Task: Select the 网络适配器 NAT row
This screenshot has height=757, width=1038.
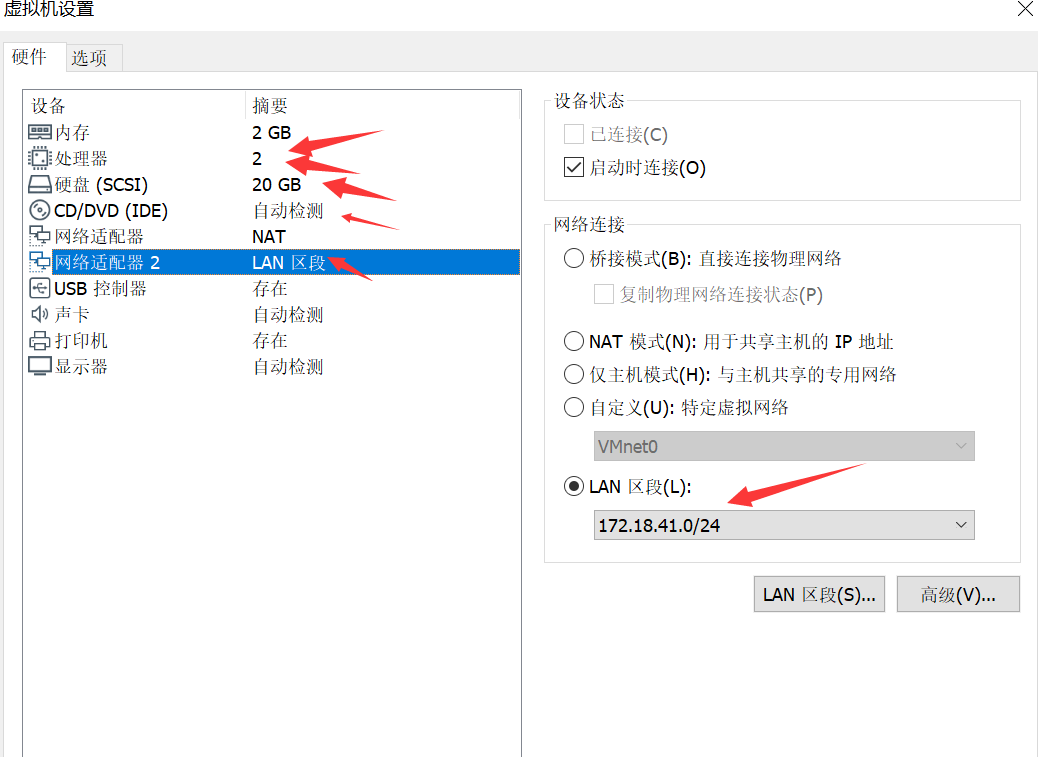Action: click(x=271, y=236)
